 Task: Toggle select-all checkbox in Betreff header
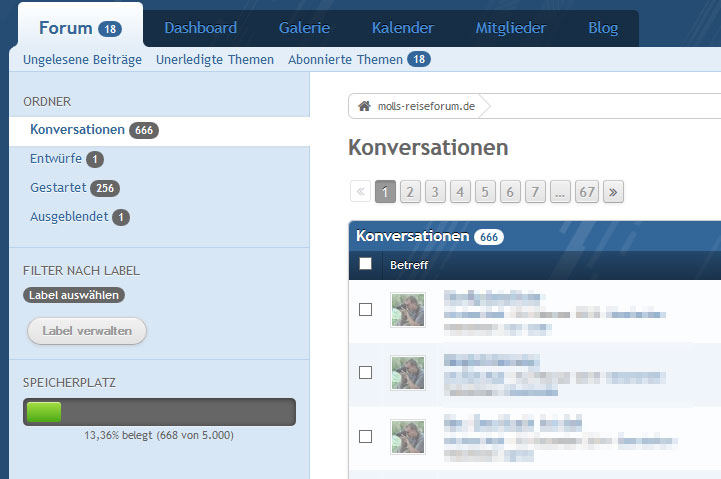coord(365,264)
